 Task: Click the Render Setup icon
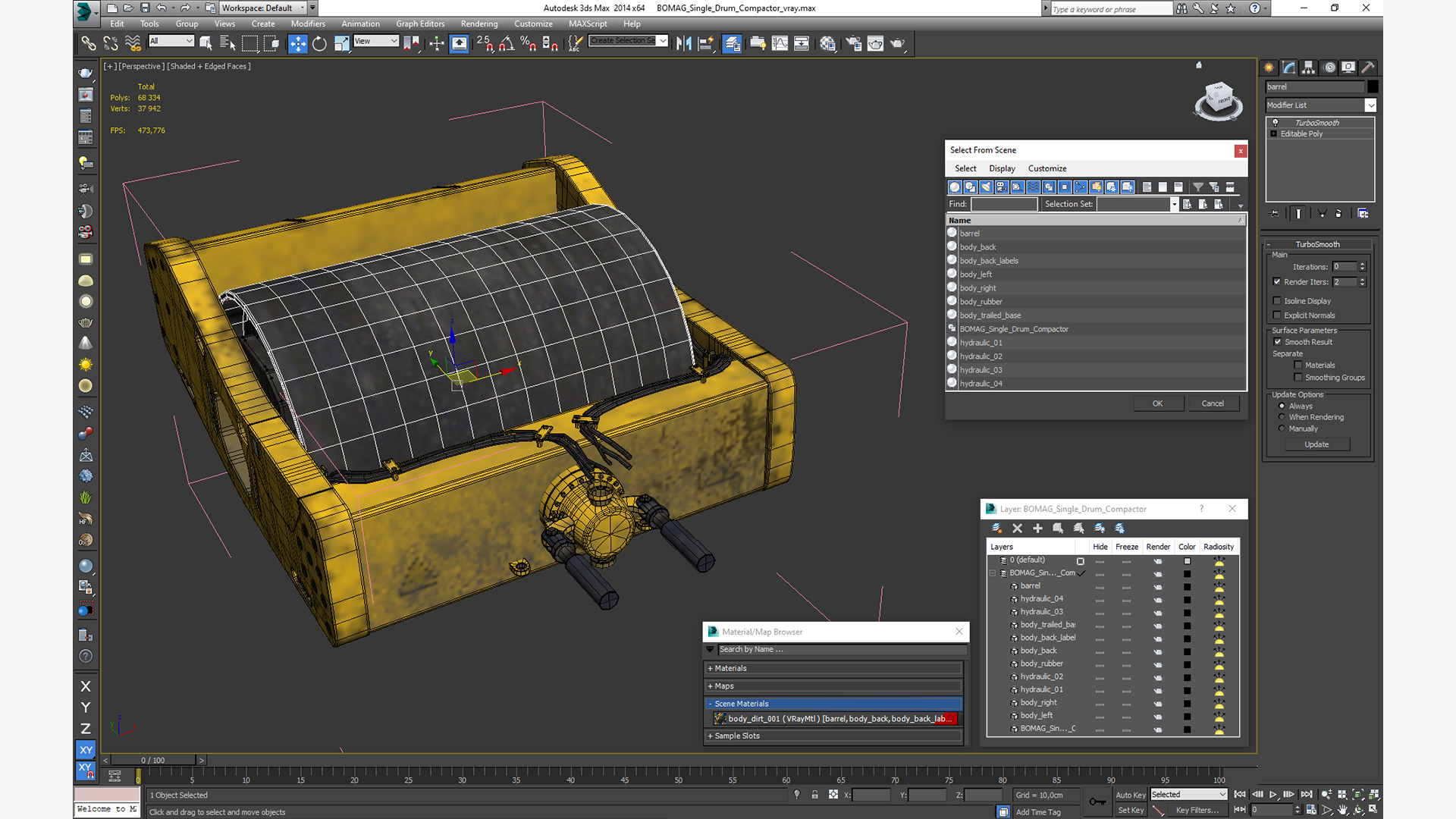(x=854, y=43)
